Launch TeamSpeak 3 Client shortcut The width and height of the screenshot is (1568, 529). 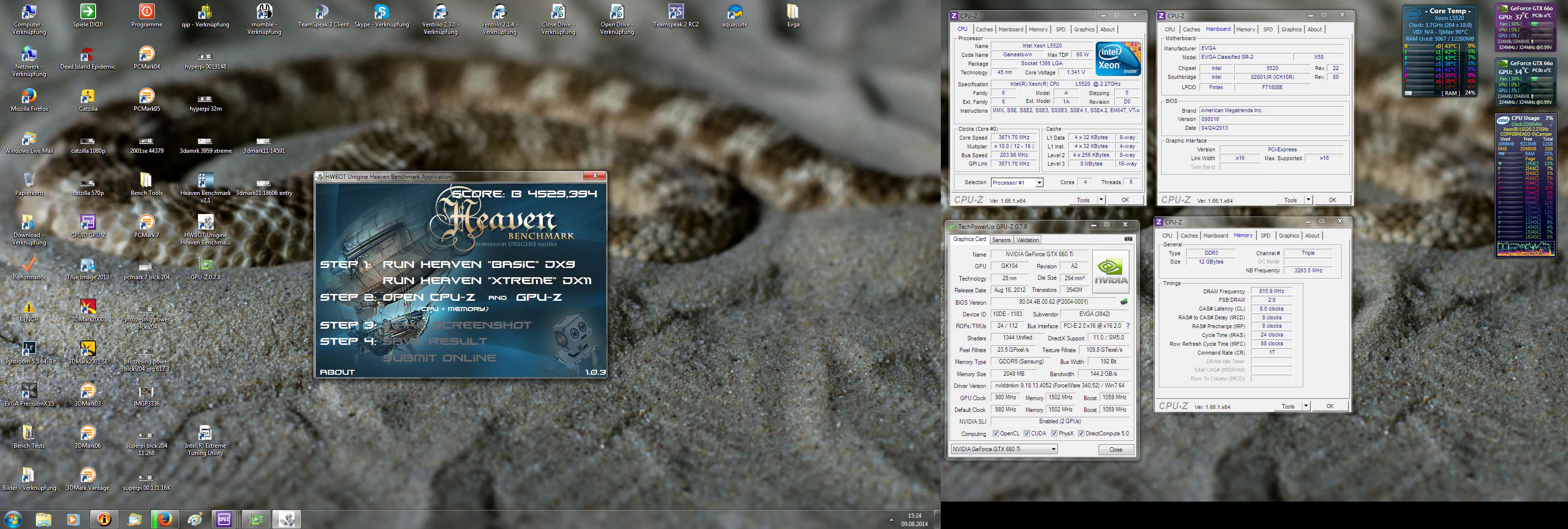323,16
